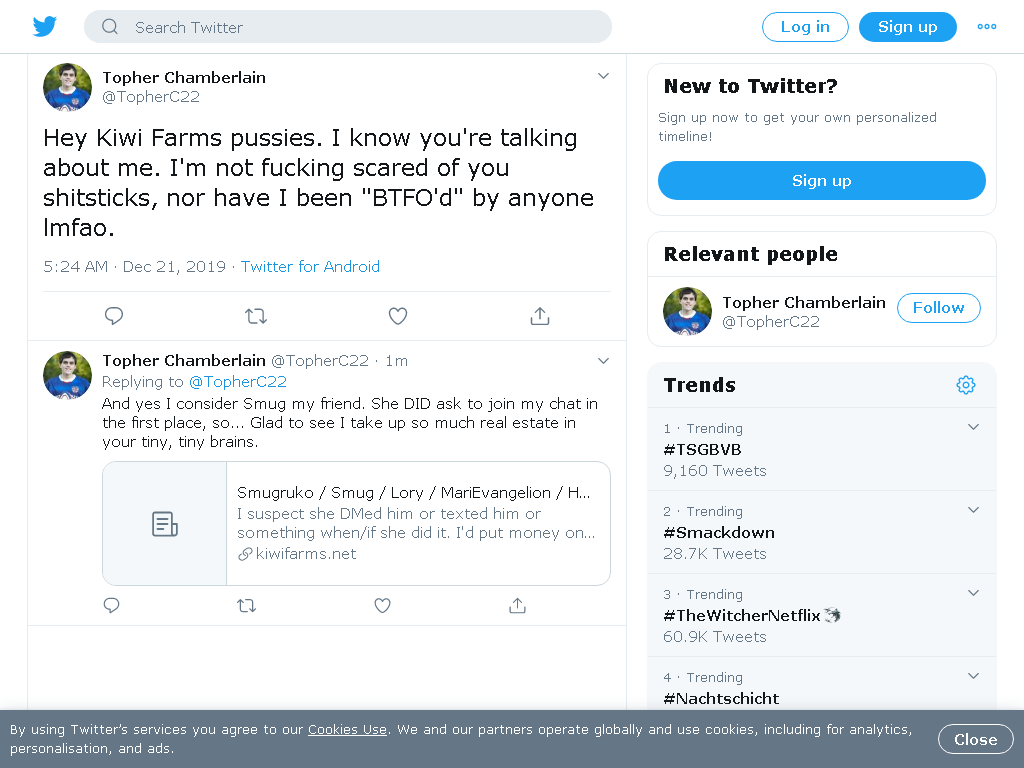The width and height of the screenshot is (1024, 768).
Task: Open the Twitter for Android link
Action: (310, 266)
